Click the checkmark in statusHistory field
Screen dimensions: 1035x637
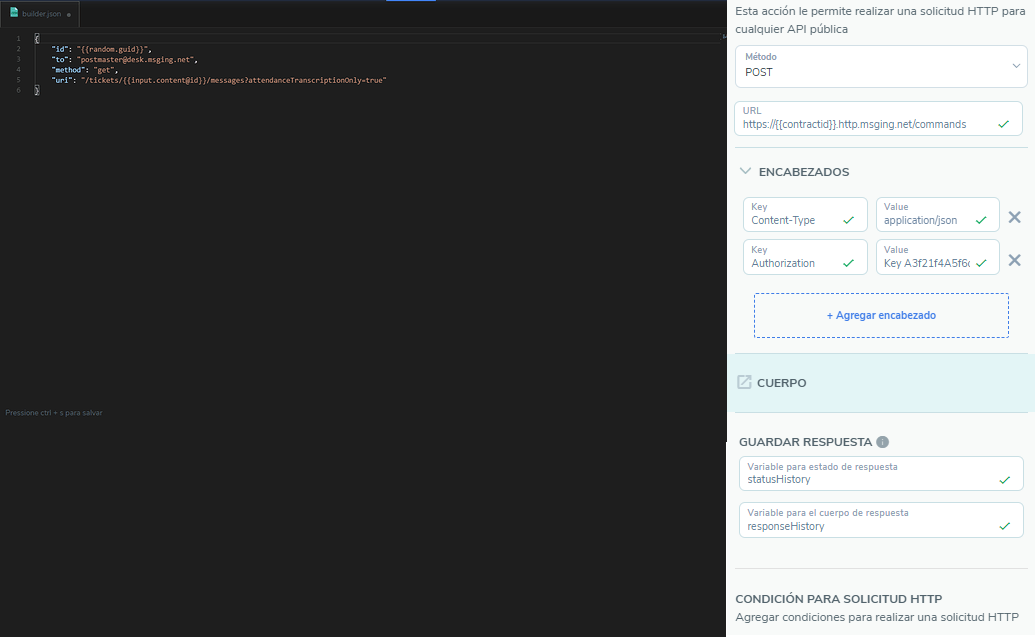(x=1005, y=480)
